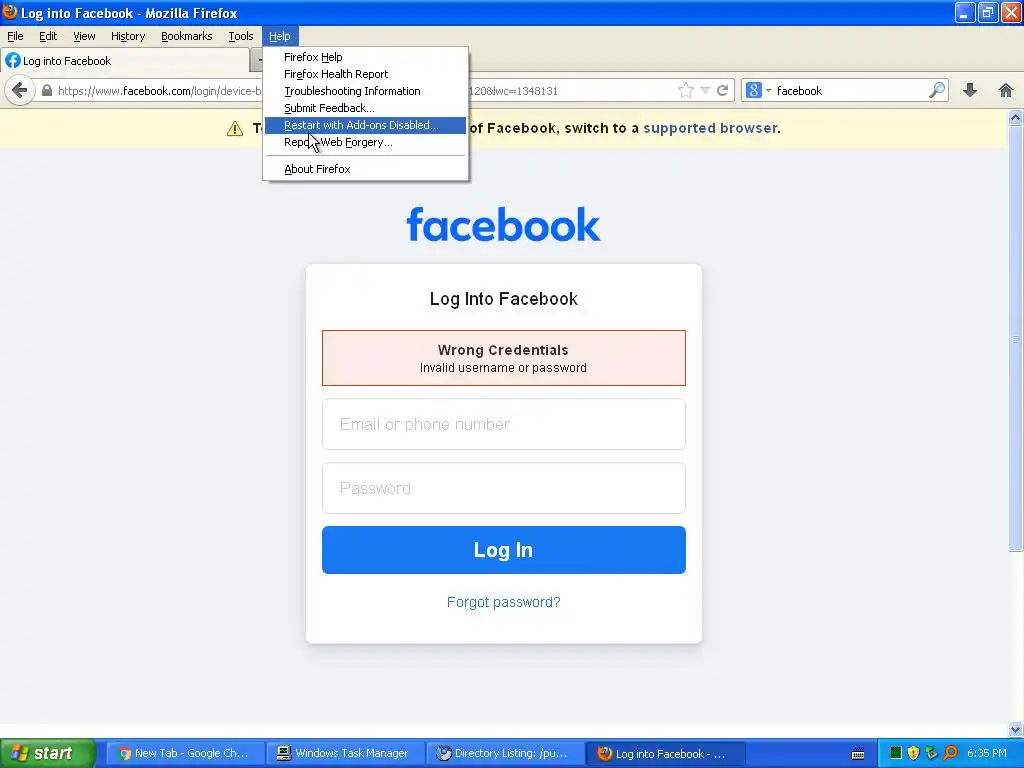Viewport: 1024px width, 768px height.
Task: Switch to Directory Listing taskbar item
Action: click(x=504, y=753)
